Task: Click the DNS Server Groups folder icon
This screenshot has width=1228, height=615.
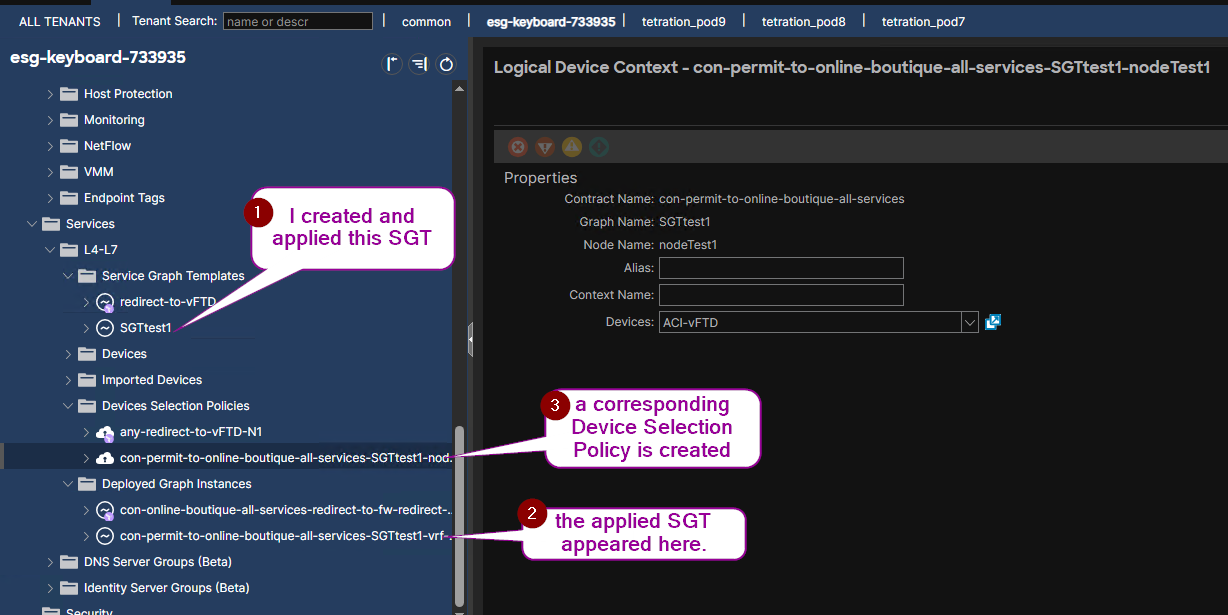Action: click(x=69, y=562)
